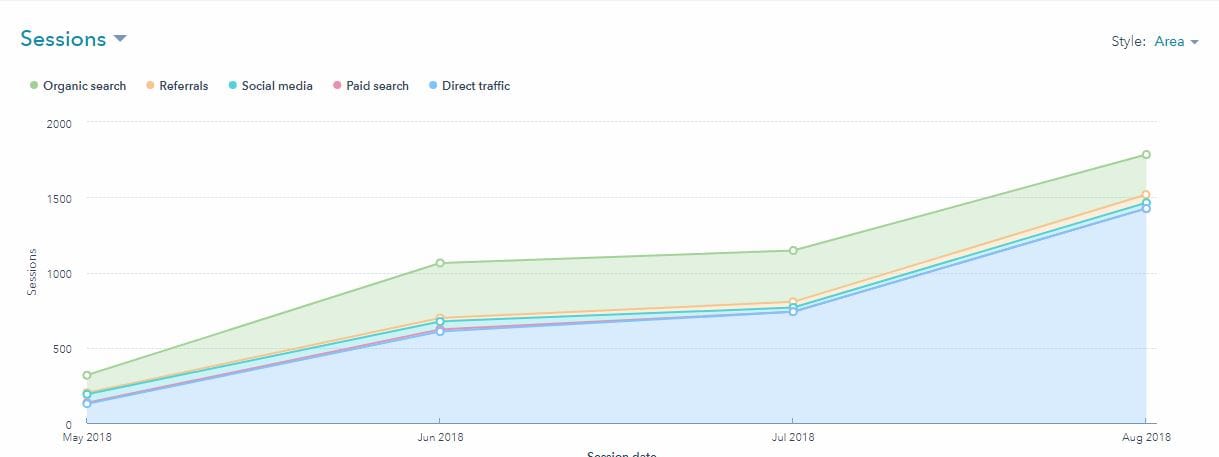This screenshot has width=1219, height=457.
Task: Click the Referrals data point at Jun 2018
Action: (x=440, y=318)
